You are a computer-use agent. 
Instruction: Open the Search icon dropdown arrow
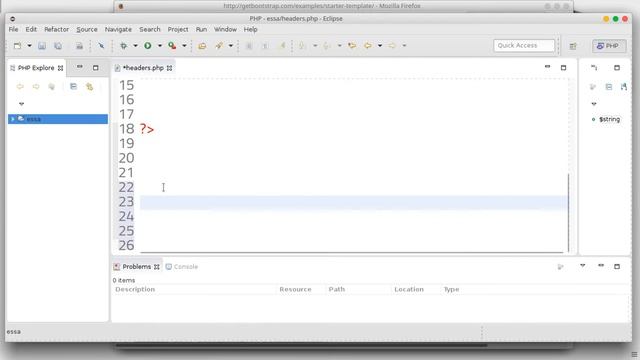tap(231, 46)
